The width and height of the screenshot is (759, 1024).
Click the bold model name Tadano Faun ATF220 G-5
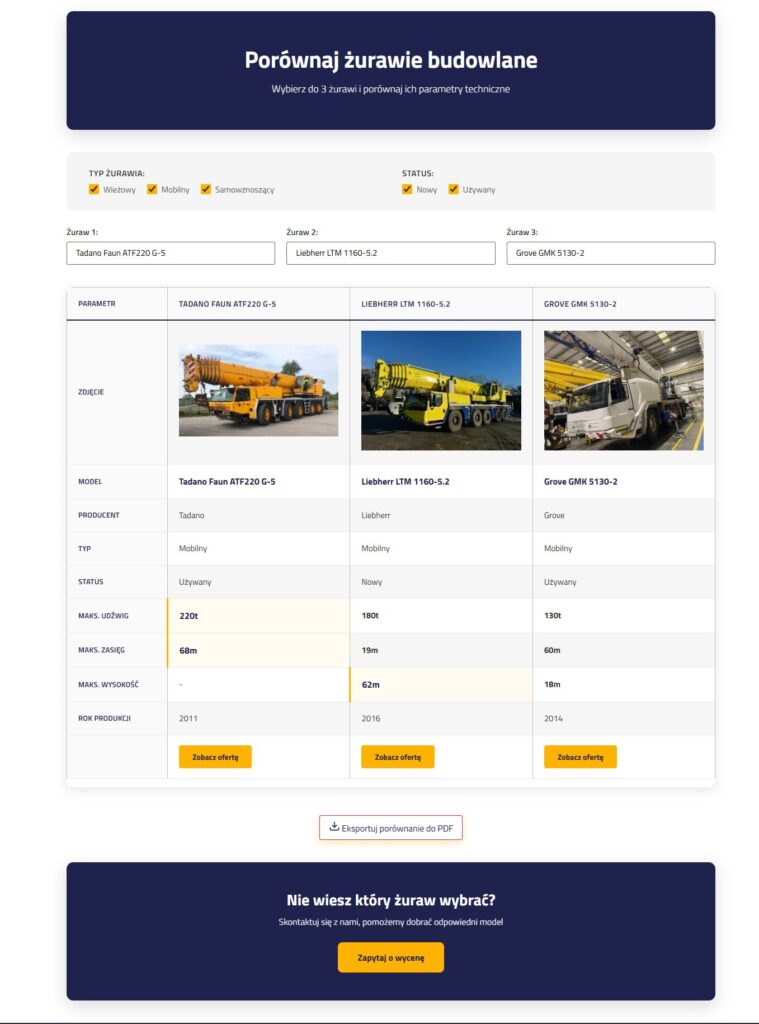pyautogui.click(x=227, y=482)
